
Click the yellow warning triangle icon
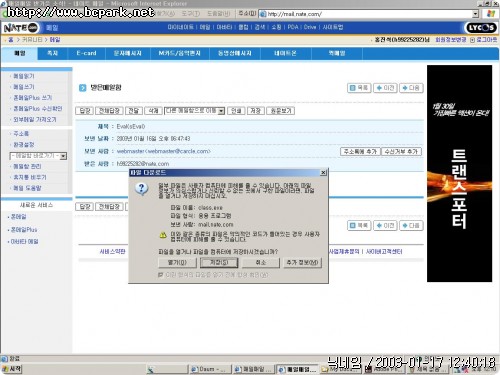click(163, 235)
